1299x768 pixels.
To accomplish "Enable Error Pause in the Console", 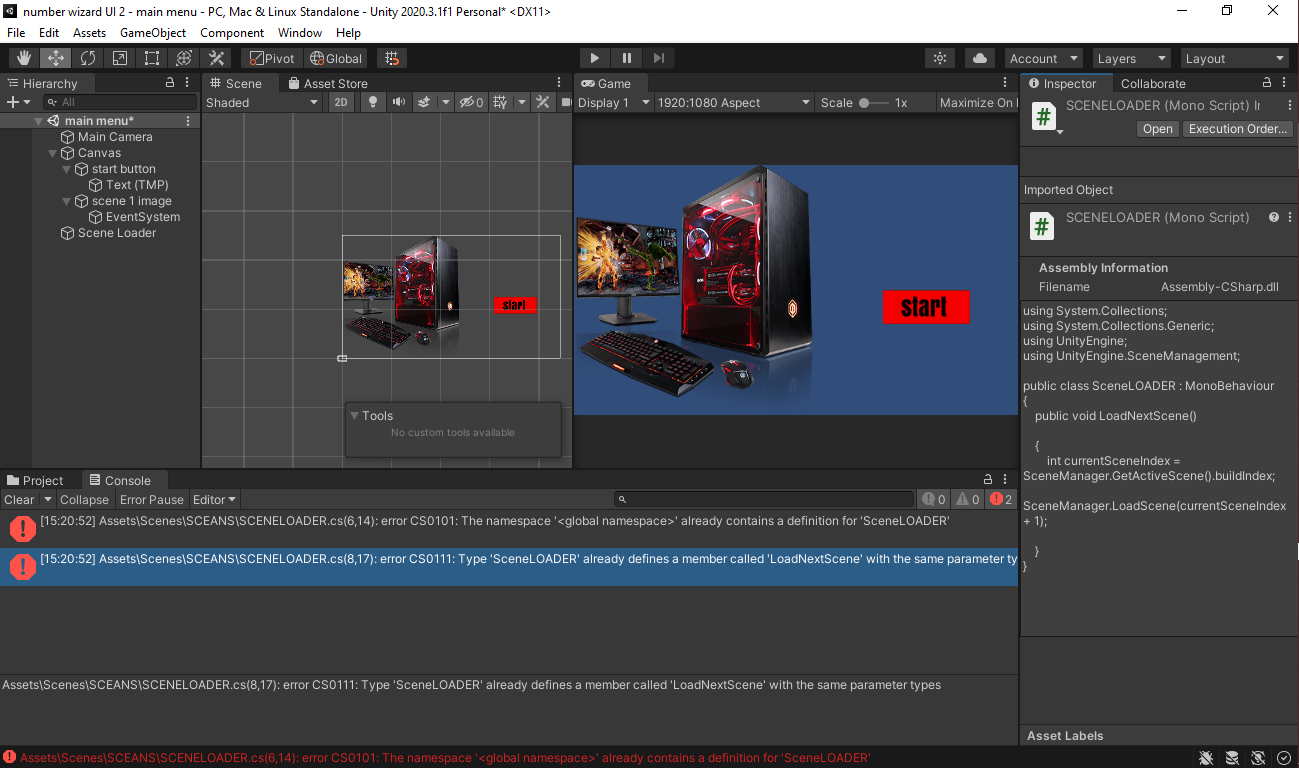I will (151, 499).
